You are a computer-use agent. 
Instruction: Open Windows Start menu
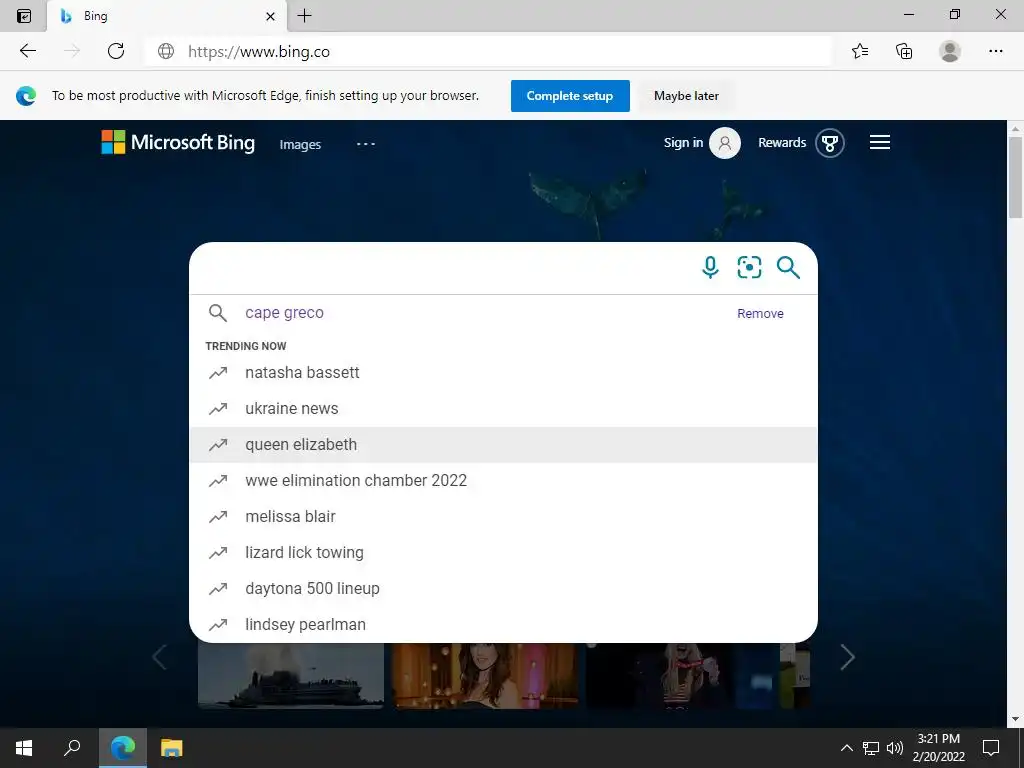24,748
